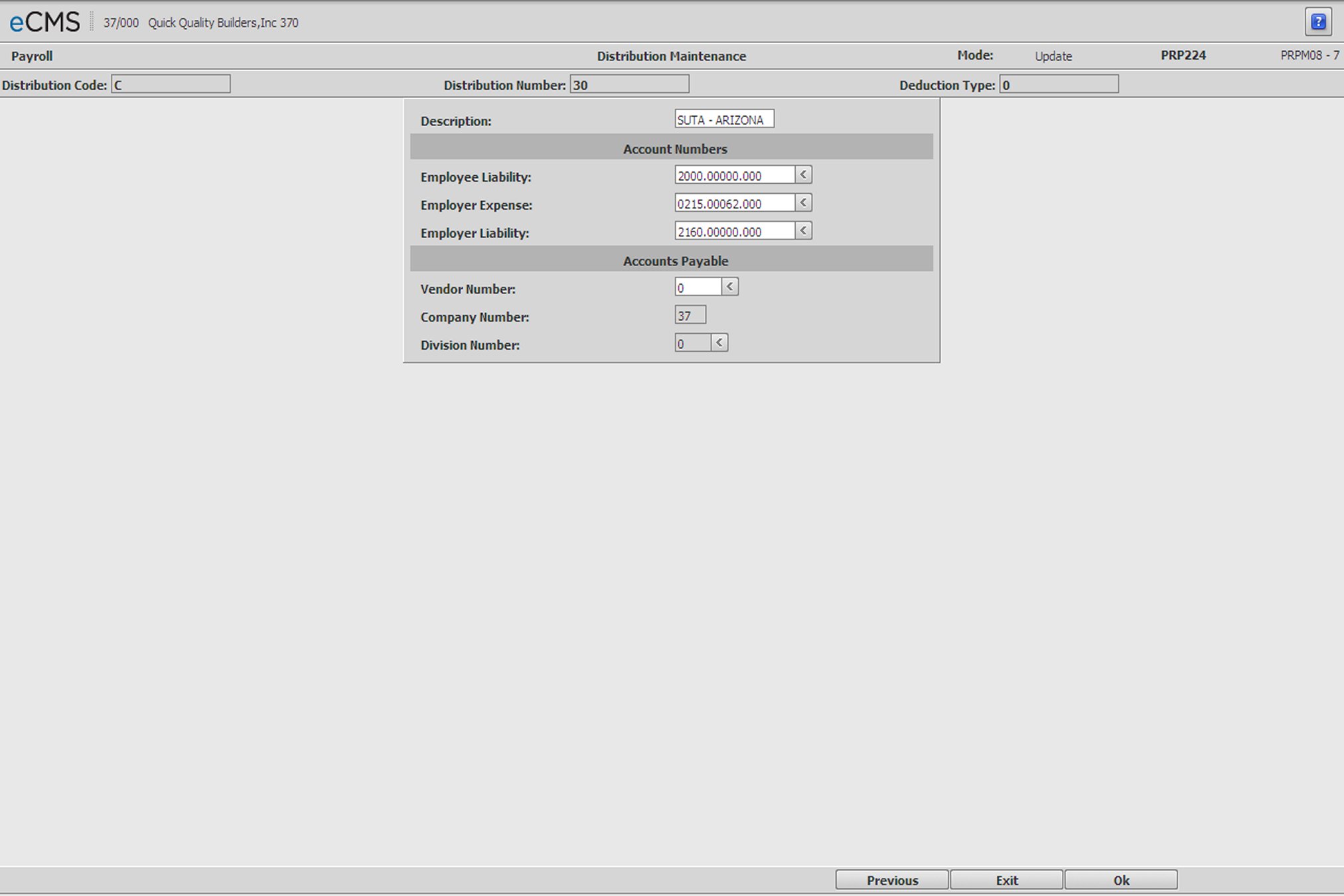Open lookup for Employee Liability account

click(x=804, y=175)
